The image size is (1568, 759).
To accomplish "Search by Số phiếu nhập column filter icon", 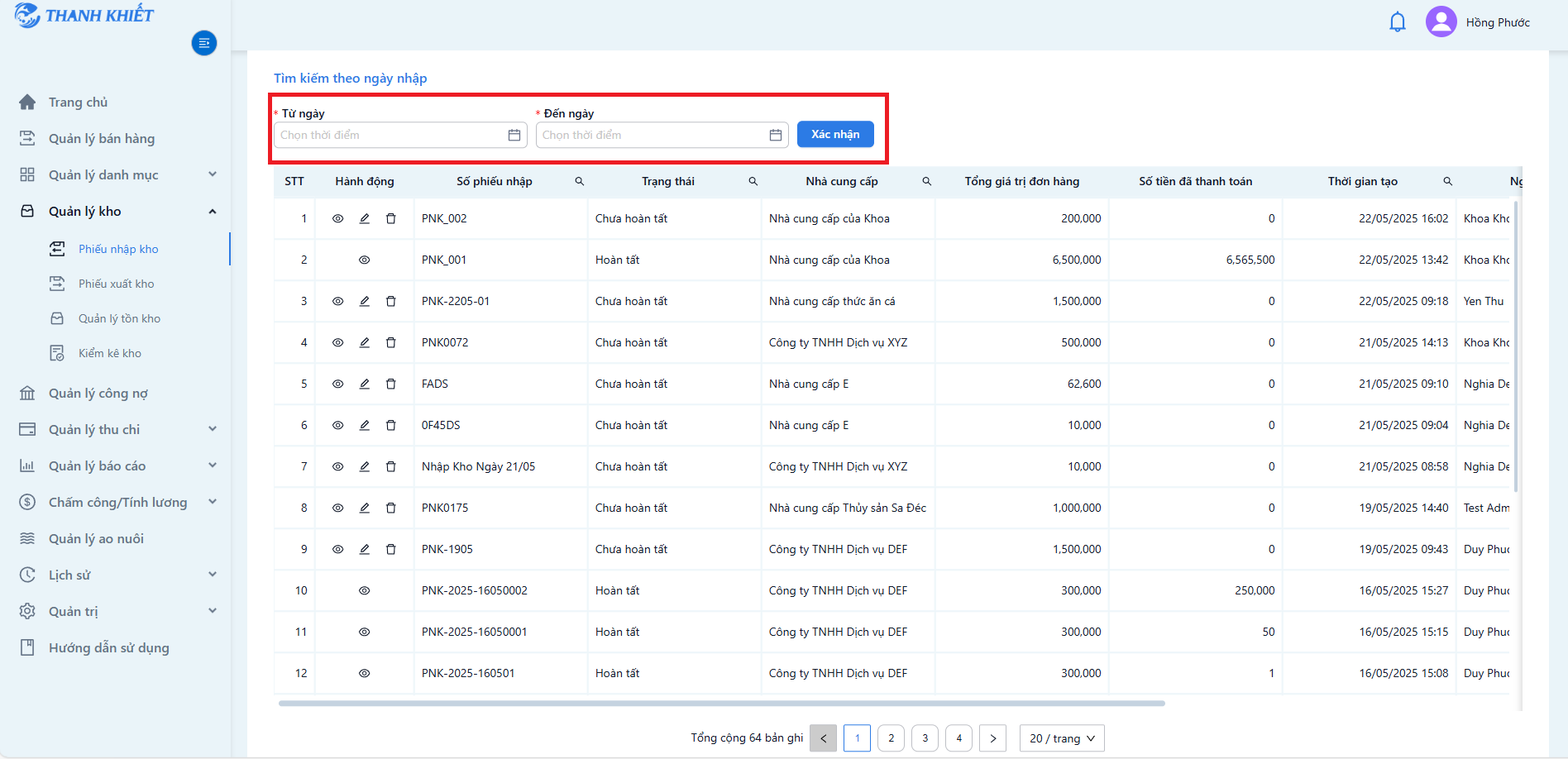I will [580, 181].
